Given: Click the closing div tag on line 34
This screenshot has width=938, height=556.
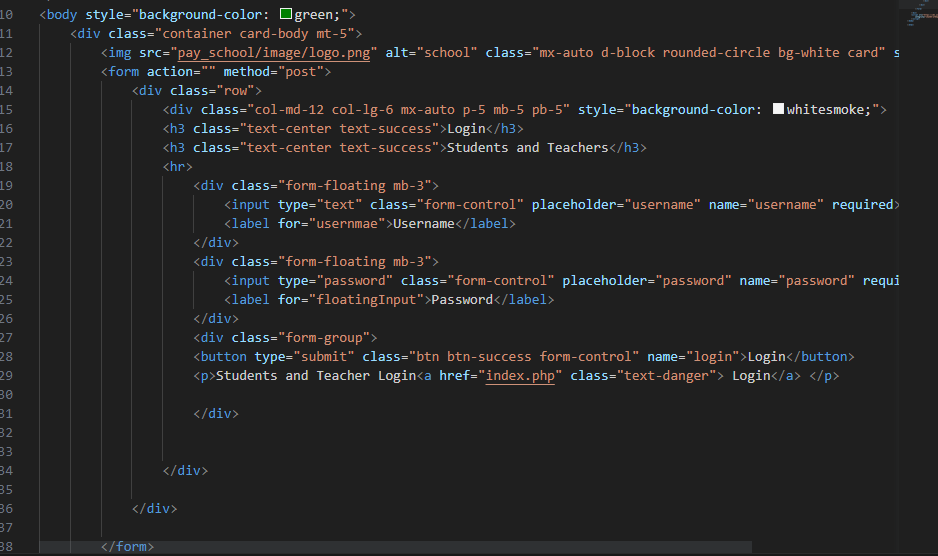Looking at the screenshot, I should [x=185, y=470].
